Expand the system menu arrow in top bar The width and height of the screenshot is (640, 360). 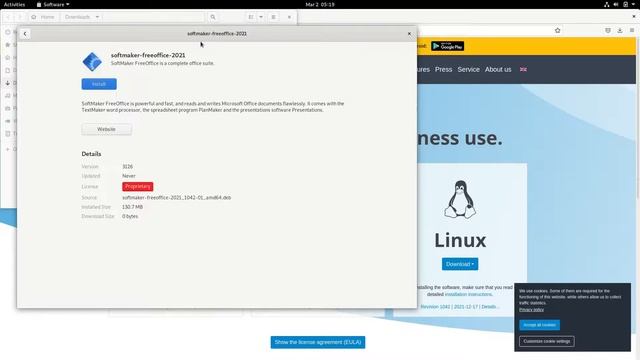[634, 4]
